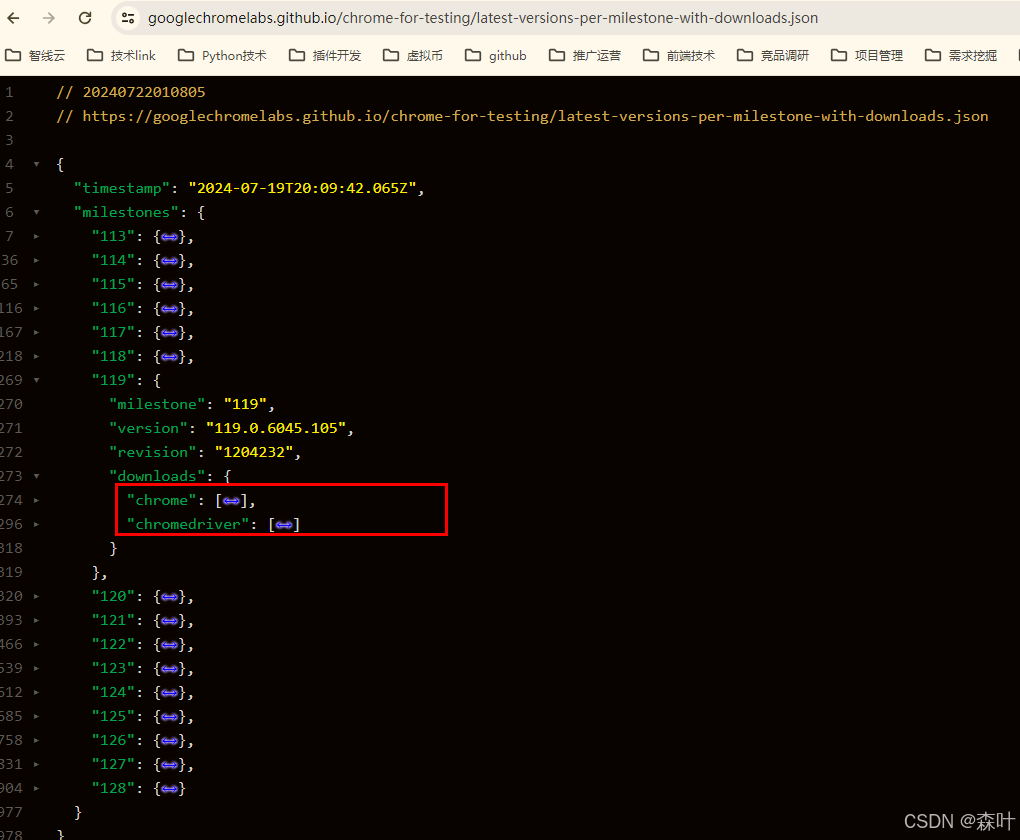1020x840 pixels.
Task: Click the collapsed ellipsis icon of "121"
Action: coord(170,621)
